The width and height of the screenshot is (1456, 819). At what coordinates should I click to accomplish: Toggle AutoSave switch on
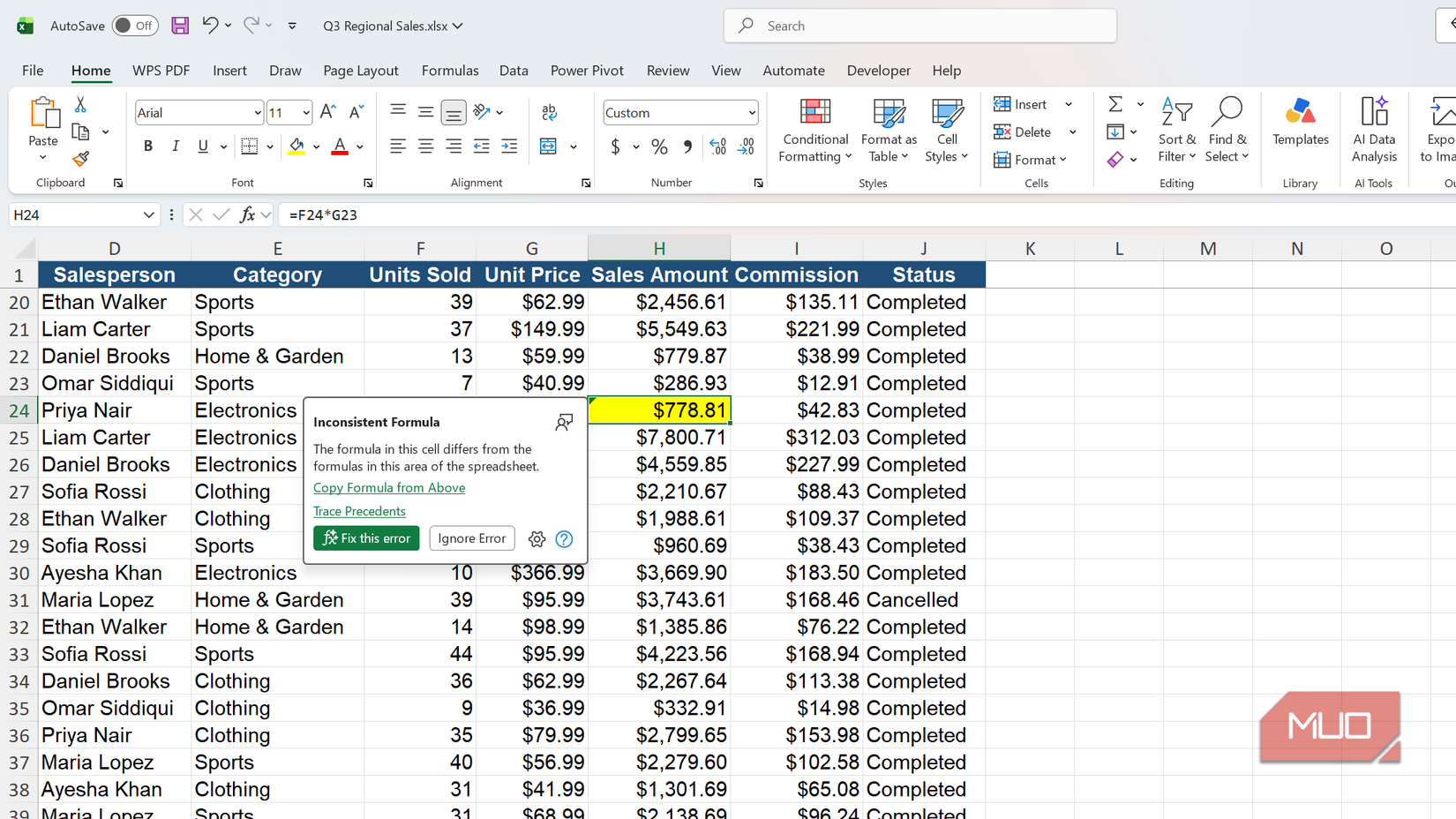(135, 26)
